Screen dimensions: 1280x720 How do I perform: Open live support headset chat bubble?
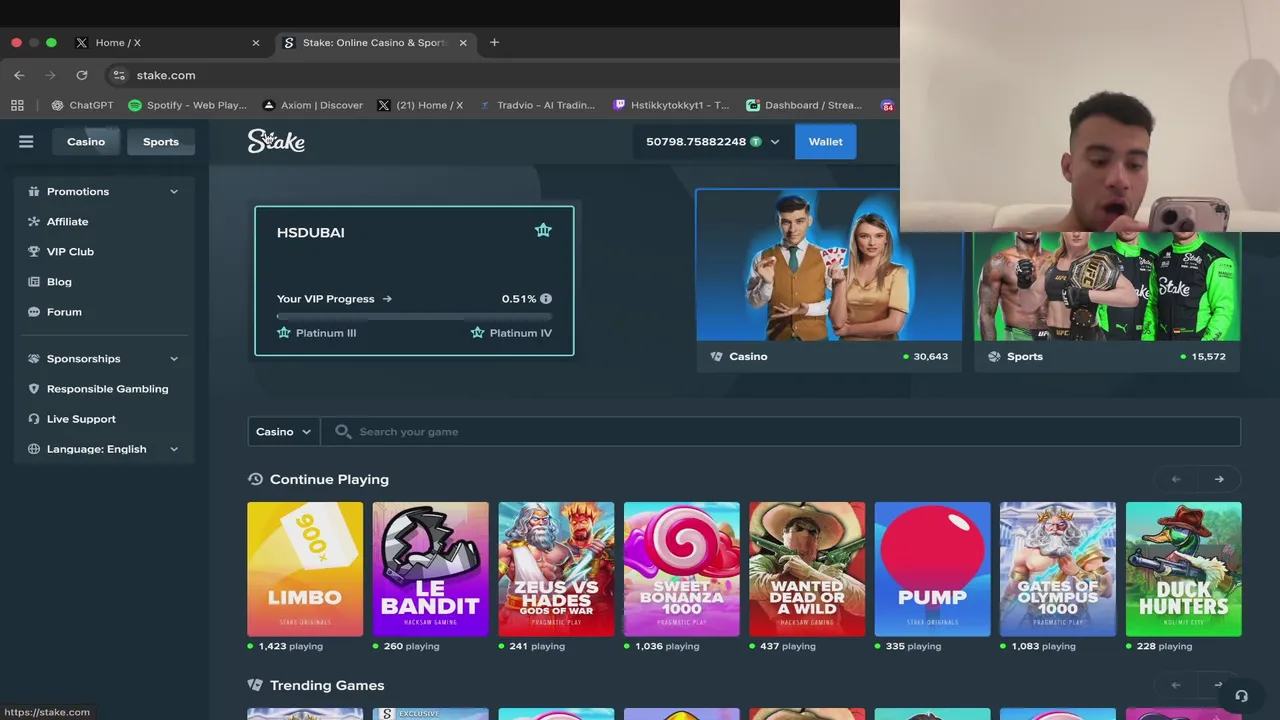pyautogui.click(x=1241, y=696)
